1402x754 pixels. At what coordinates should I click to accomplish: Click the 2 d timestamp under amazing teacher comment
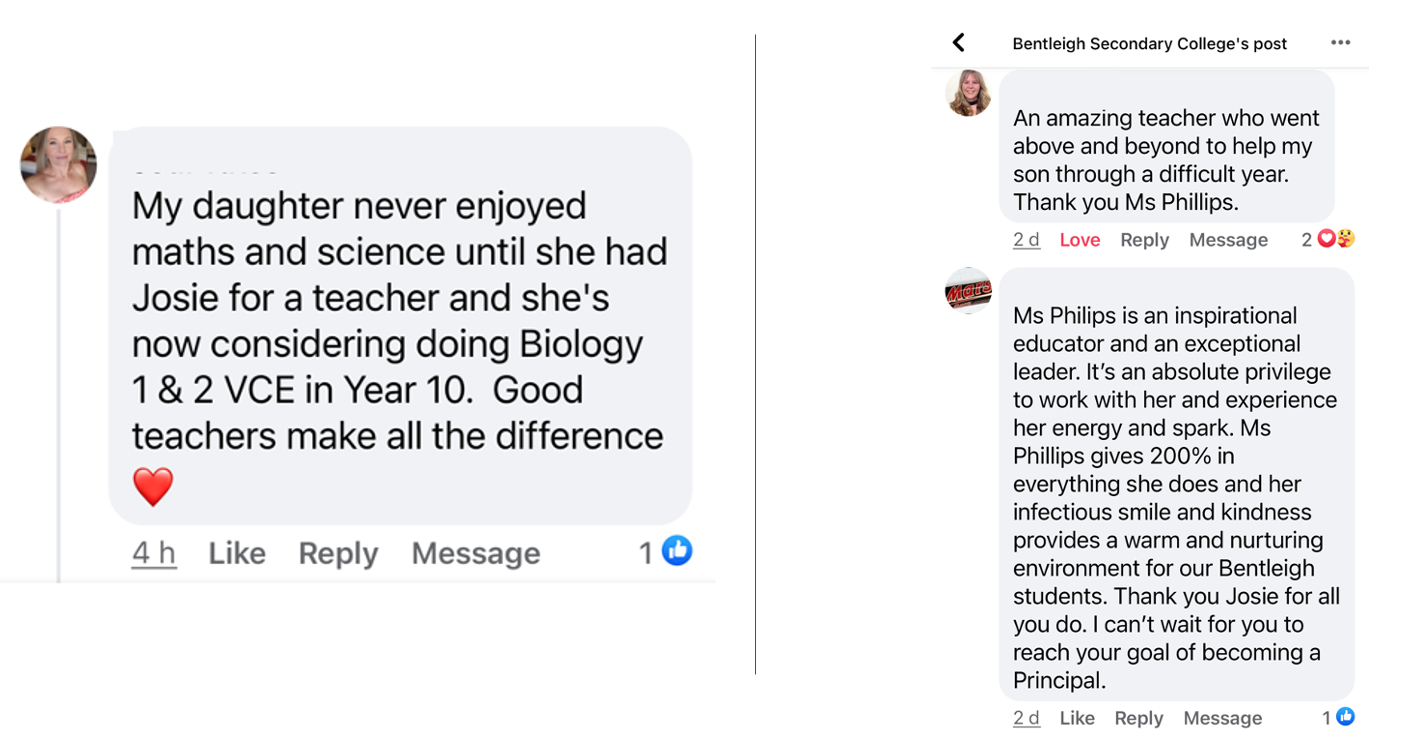tap(1026, 240)
